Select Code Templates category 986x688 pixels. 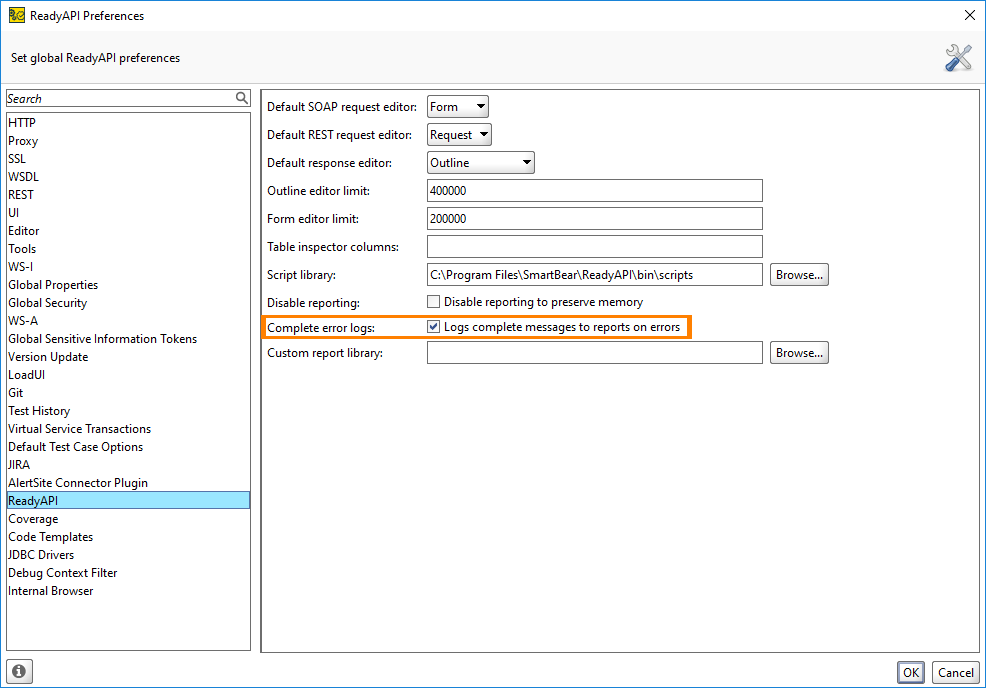tap(128, 537)
